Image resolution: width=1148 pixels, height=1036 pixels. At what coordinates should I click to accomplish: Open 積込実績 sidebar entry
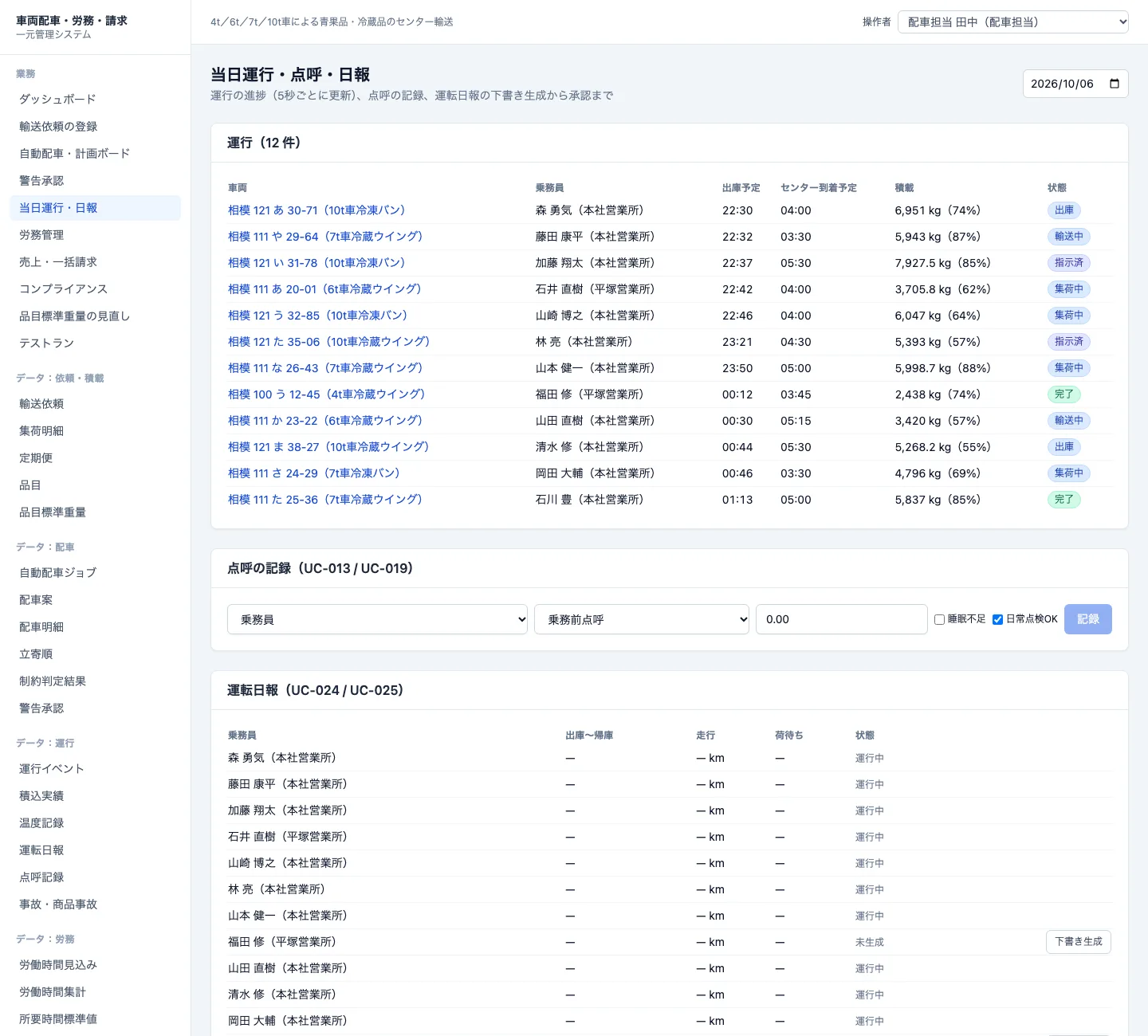click(x=95, y=796)
